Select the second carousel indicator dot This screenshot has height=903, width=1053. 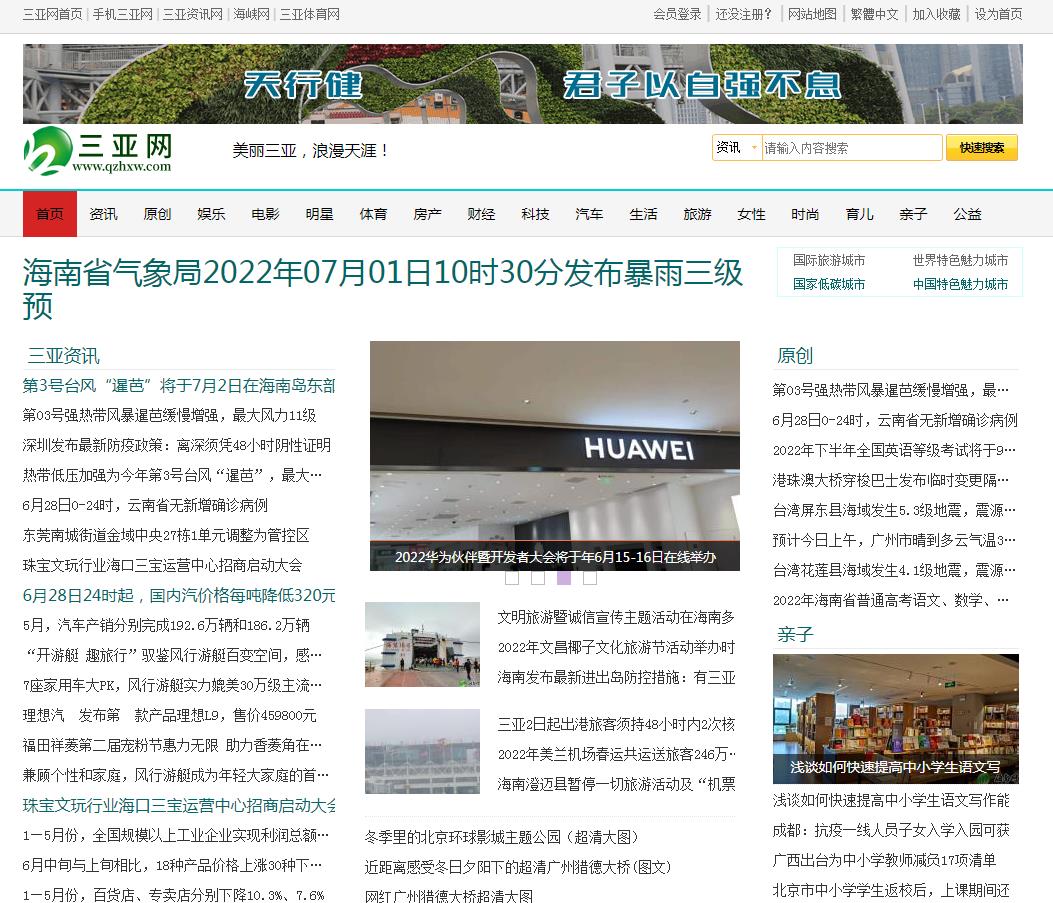[538, 577]
